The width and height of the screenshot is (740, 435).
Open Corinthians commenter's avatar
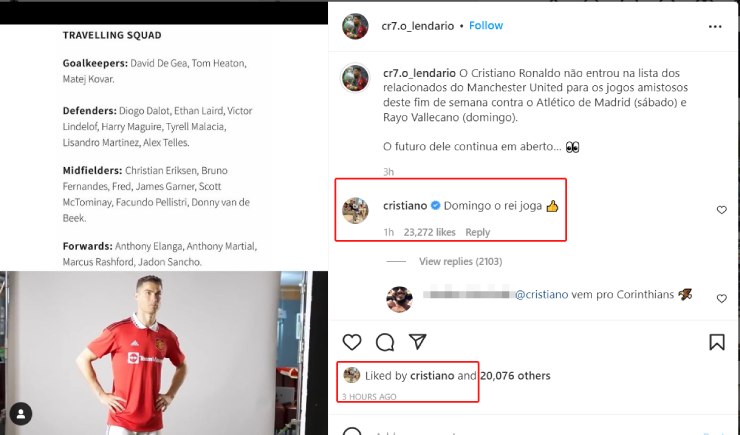tap(399, 299)
